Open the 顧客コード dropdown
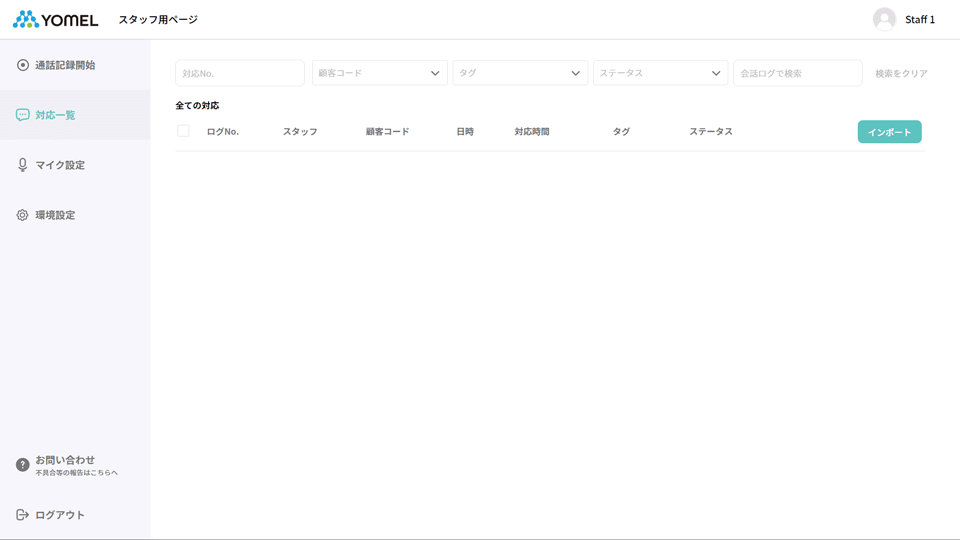This screenshot has width=960, height=540. 379,73
